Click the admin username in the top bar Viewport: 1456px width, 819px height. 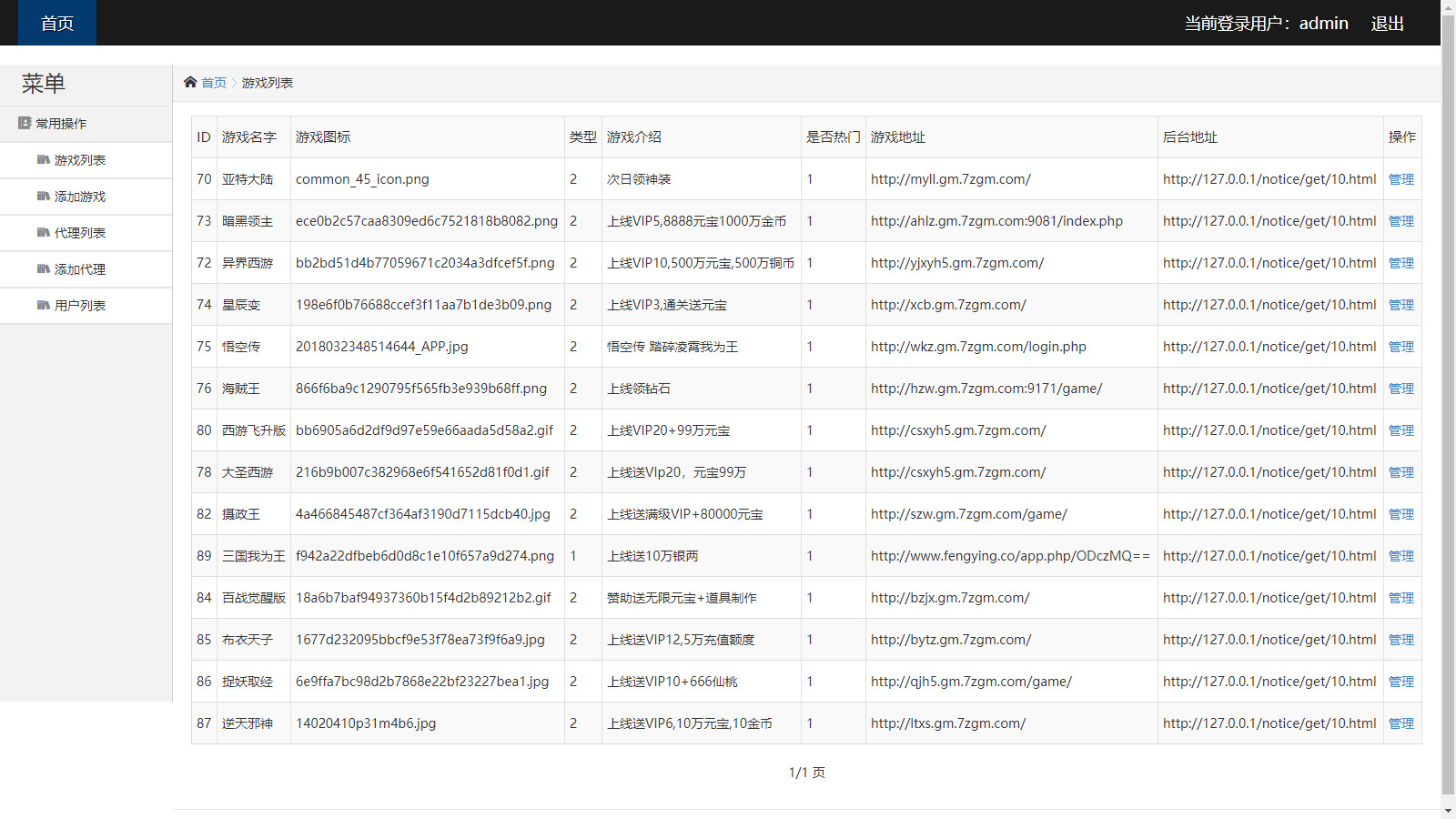pos(1324,23)
